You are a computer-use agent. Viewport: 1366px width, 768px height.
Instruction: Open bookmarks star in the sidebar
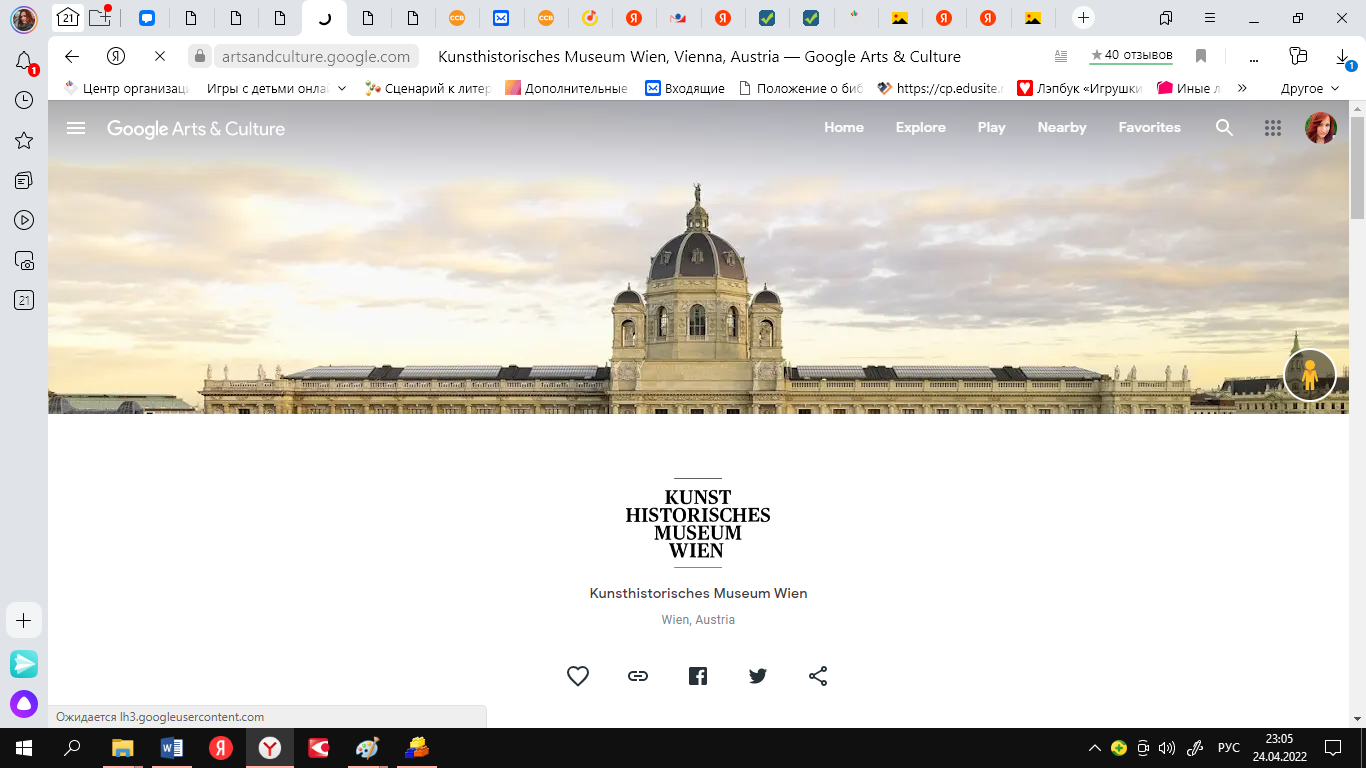(24, 140)
